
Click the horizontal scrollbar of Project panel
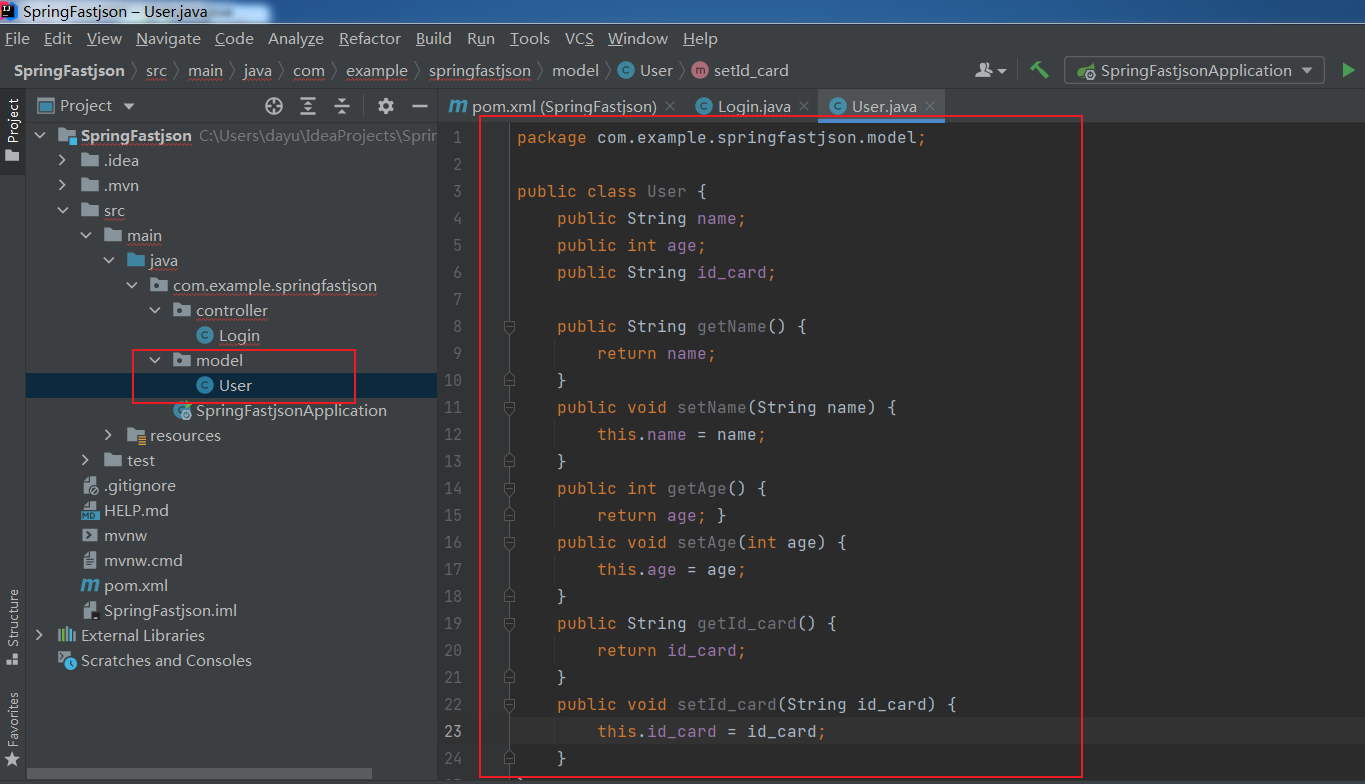(x=200, y=774)
